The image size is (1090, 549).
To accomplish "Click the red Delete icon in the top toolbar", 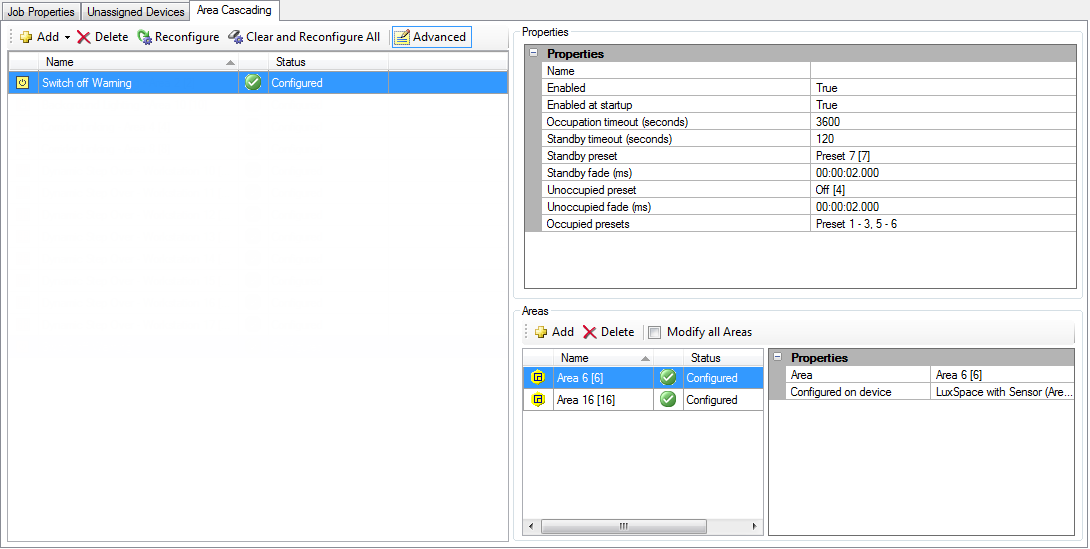I will point(84,37).
